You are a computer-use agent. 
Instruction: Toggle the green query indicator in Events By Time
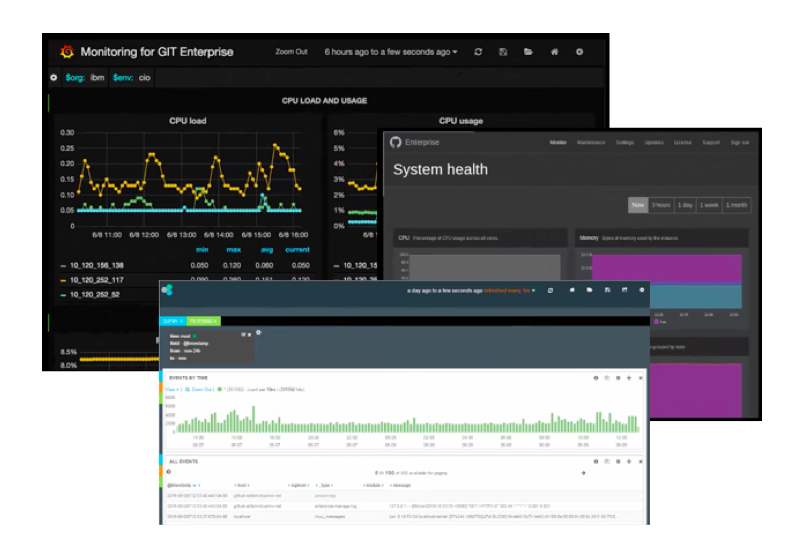pyautogui.click(x=220, y=390)
